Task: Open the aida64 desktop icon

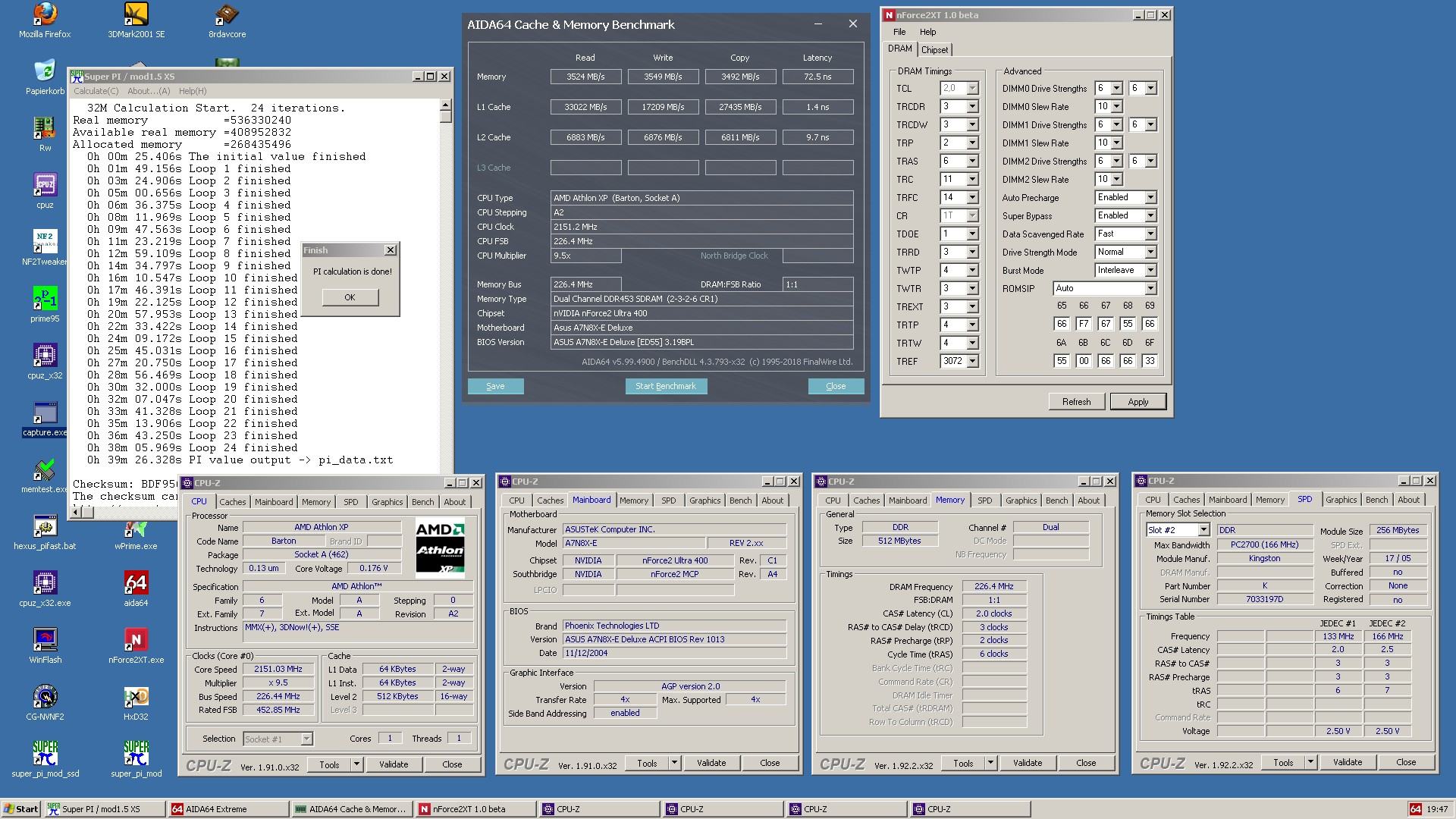Action: tap(136, 588)
